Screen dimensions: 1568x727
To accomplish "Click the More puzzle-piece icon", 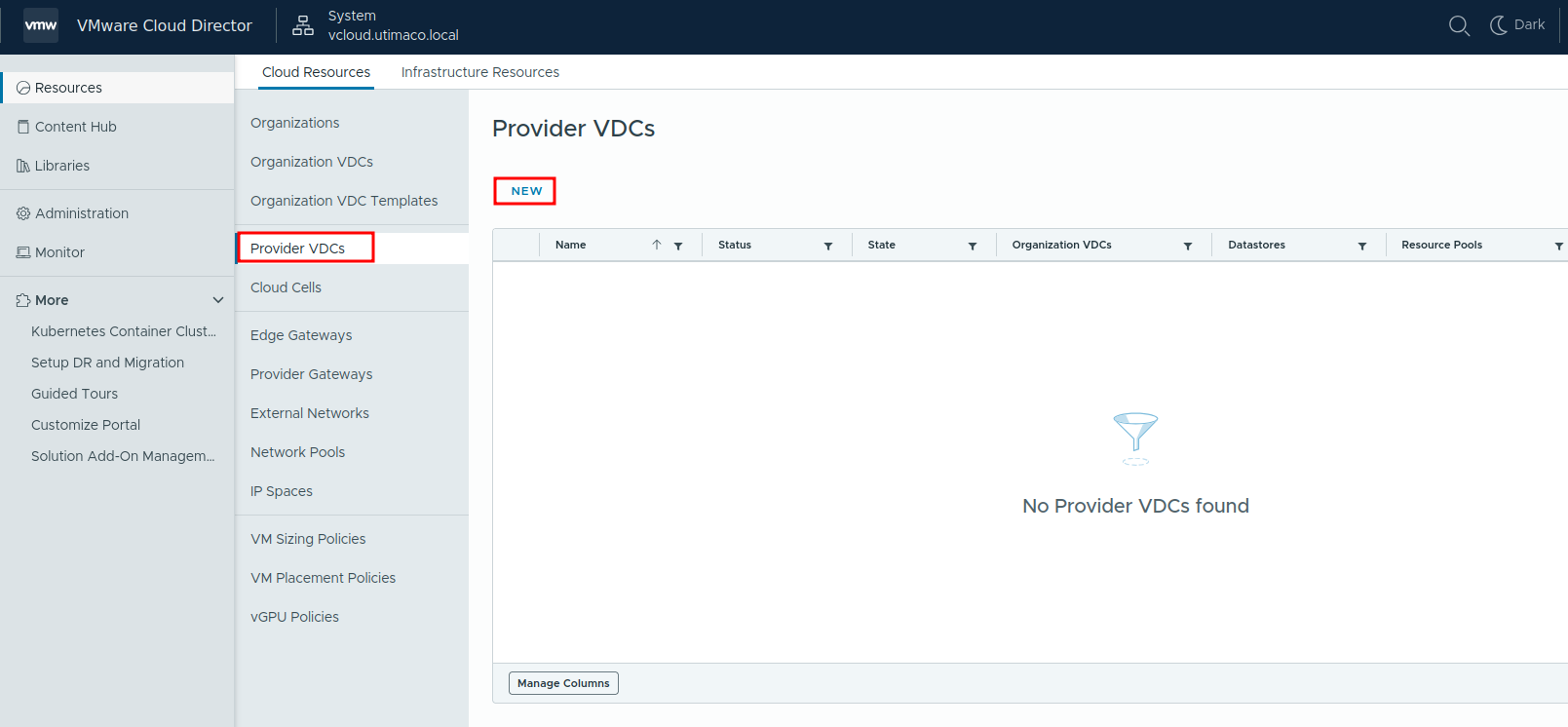I will [23, 300].
